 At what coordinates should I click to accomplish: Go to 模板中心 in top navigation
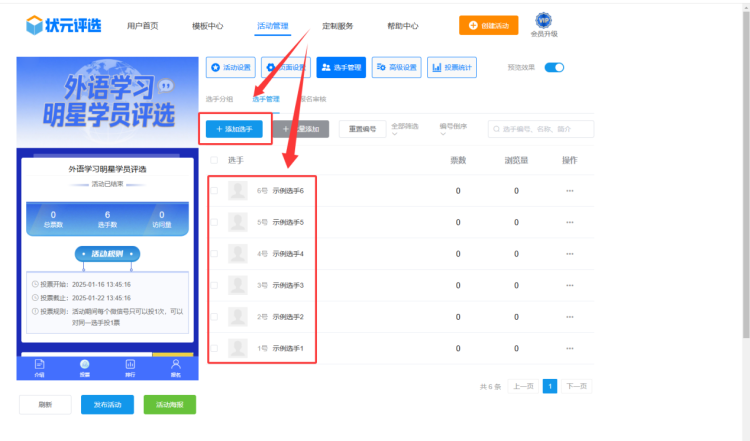tap(207, 26)
